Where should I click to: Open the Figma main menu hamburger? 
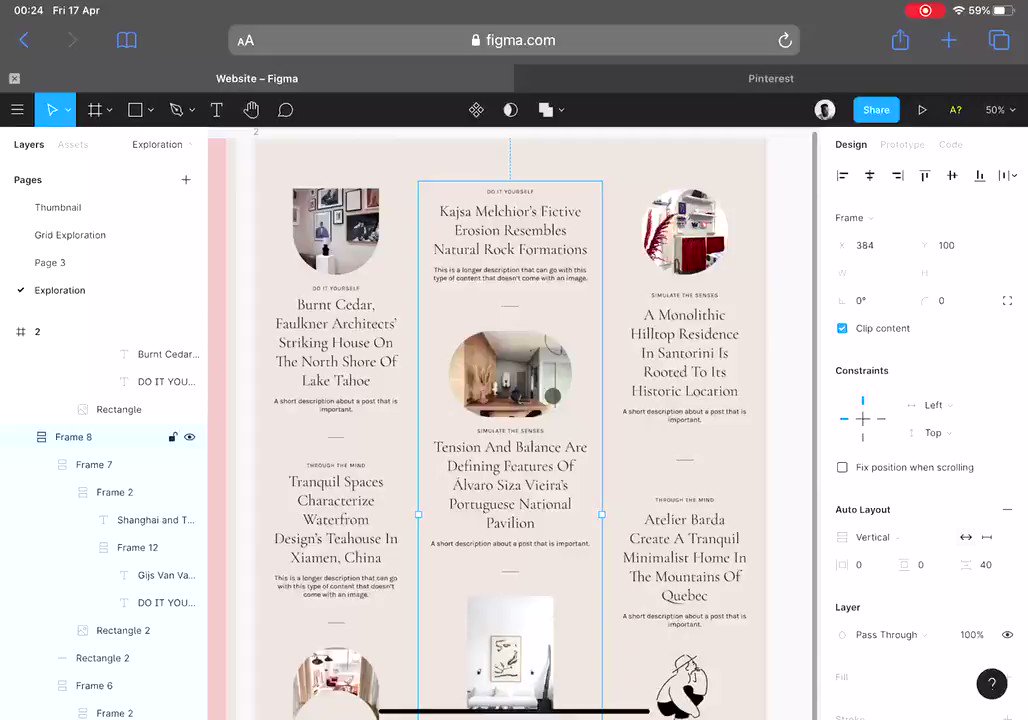(18, 110)
